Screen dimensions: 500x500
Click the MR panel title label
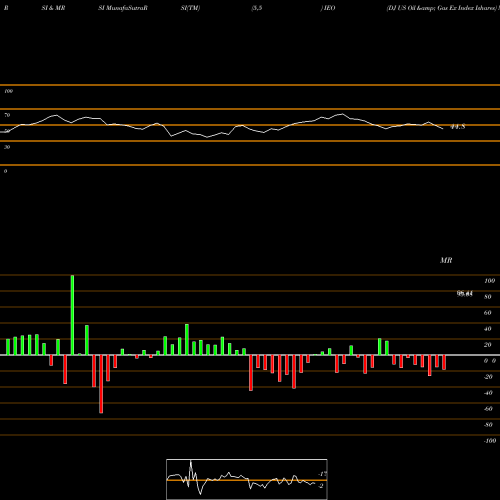tap(446, 260)
